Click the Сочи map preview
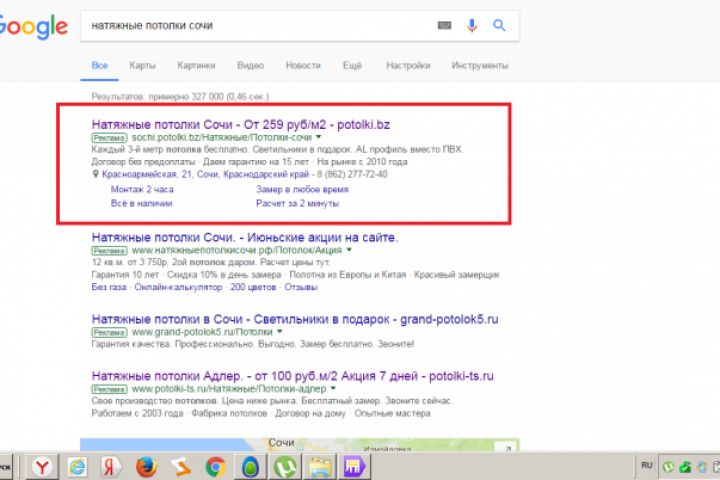The width and height of the screenshot is (720, 480). pyautogui.click(x=299, y=445)
